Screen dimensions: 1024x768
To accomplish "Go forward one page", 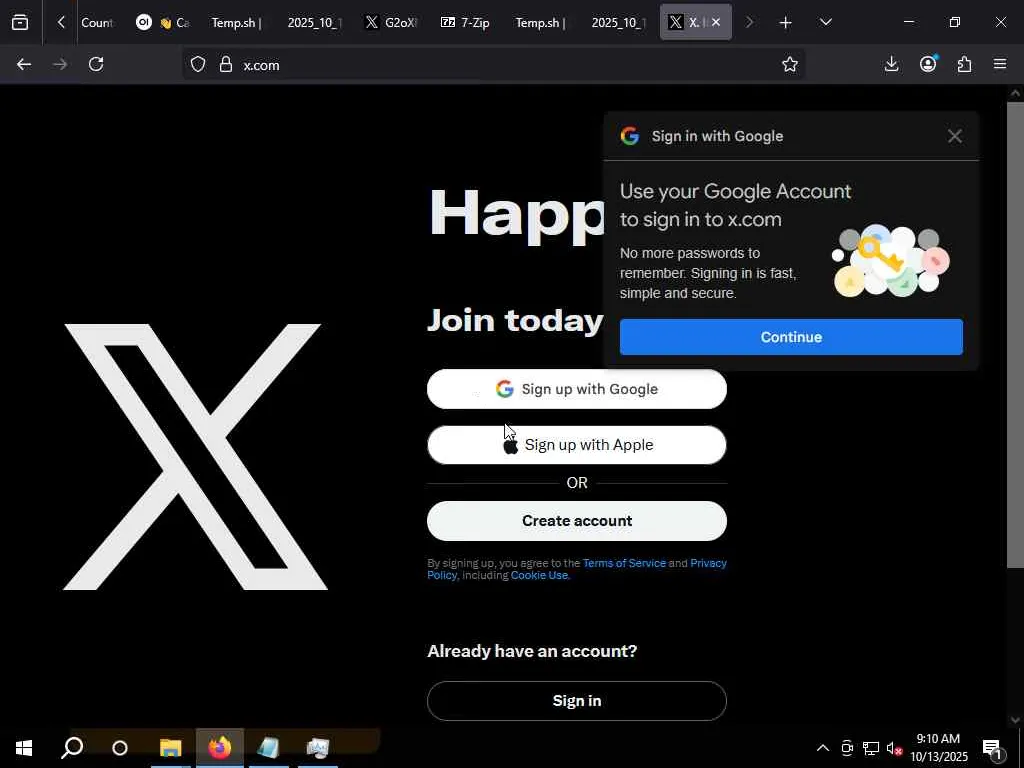I will 60,64.
